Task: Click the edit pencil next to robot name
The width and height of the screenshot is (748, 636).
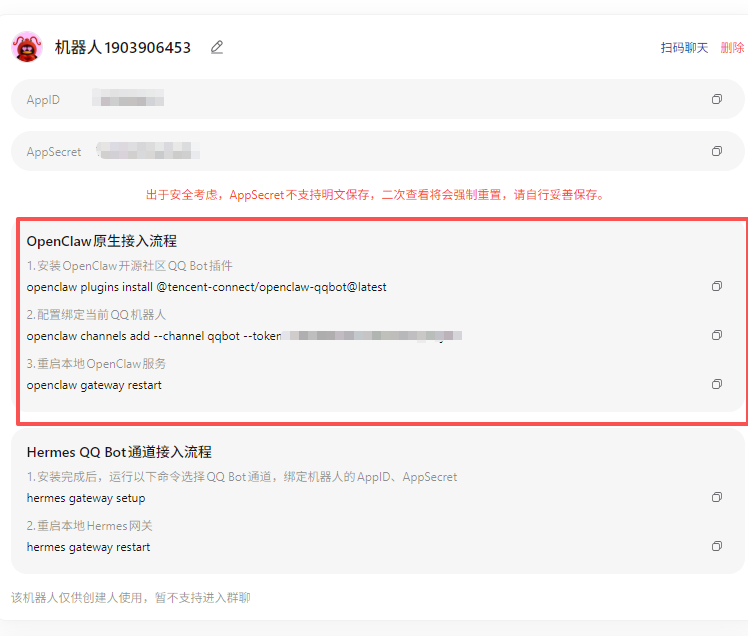Action: 217,47
